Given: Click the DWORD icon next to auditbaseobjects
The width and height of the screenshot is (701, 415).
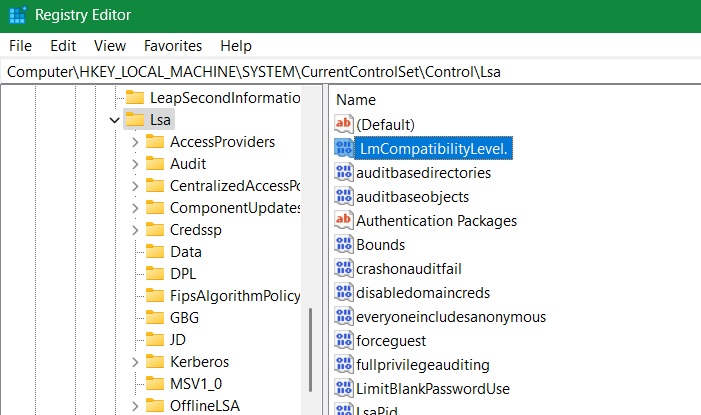Looking at the screenshot, I should 344,196.
